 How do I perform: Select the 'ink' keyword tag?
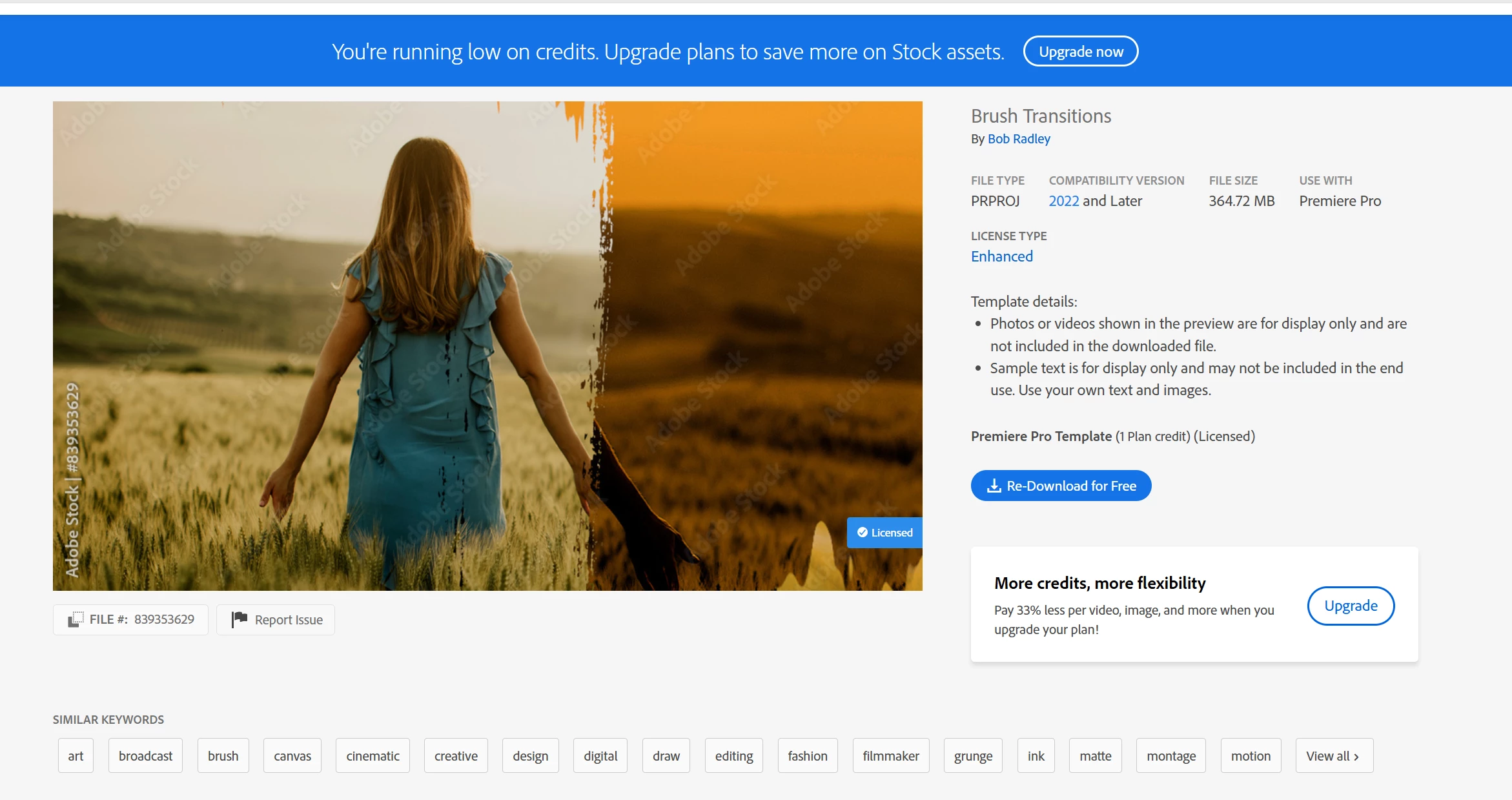click(1036, 756)
